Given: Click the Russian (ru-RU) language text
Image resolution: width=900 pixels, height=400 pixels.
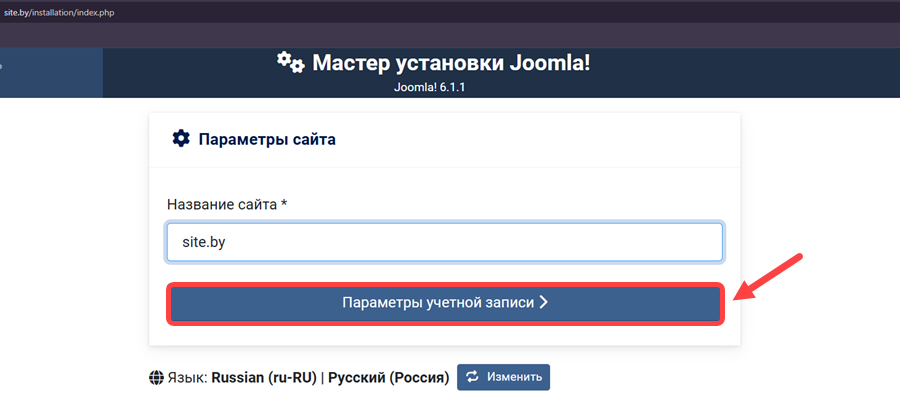Looking at the screenshot, I should tap(264, 378).
